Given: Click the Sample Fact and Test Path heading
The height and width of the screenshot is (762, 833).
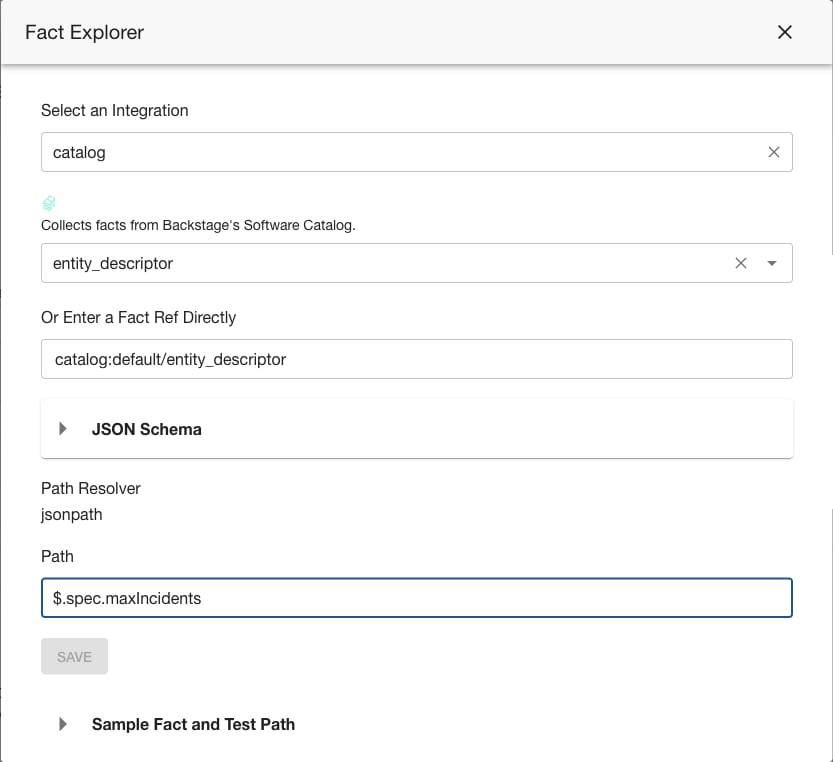Looking at the screenshot, I should pyautogui.click(x=193, y=724).
